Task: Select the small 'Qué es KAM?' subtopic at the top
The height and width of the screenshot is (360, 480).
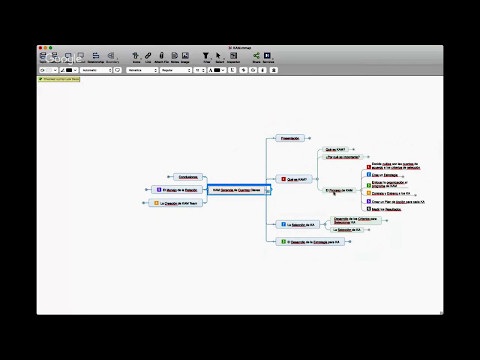Action: point(336,149)
